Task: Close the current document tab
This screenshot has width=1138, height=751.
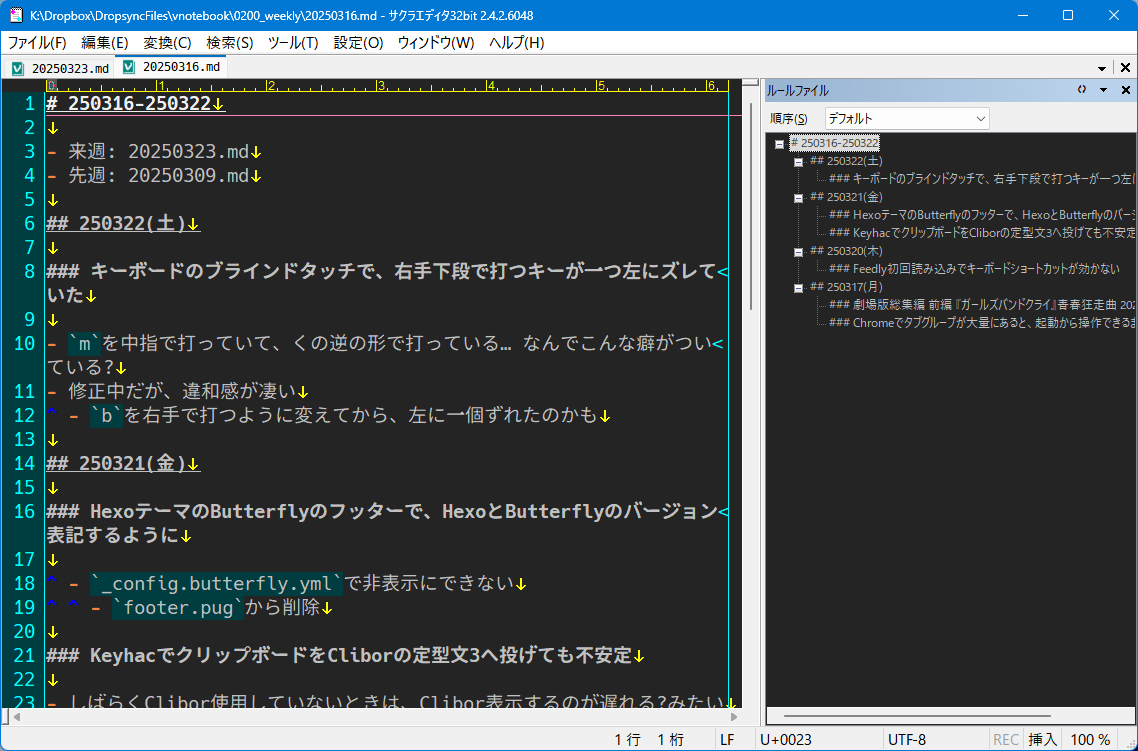Action: coord(1125,68)
